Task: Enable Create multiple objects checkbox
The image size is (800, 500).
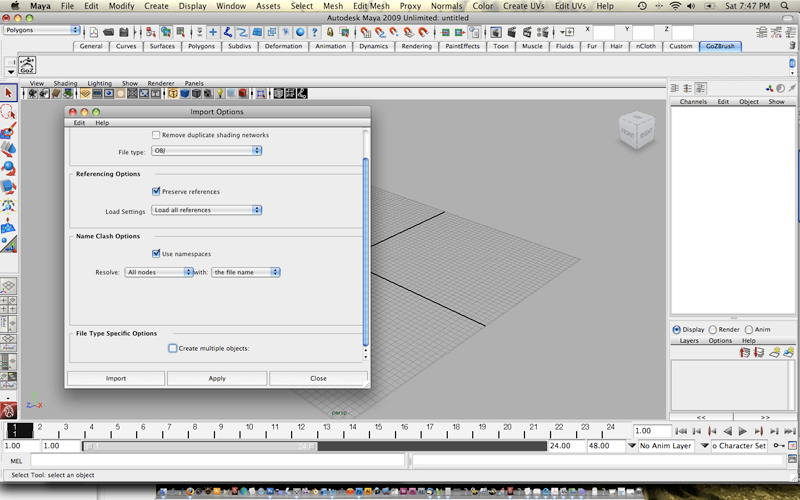Action: click(x=172, y=348)
